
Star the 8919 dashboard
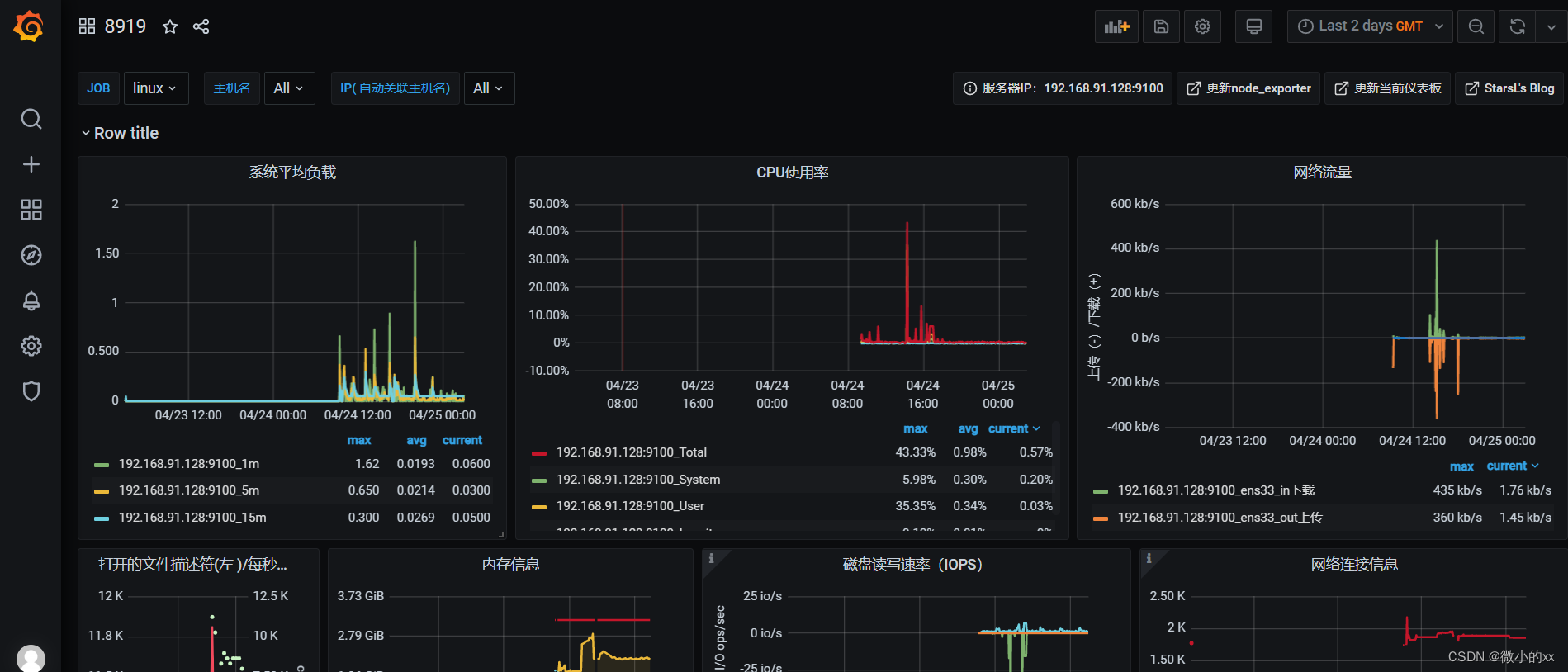coord(170,26)
